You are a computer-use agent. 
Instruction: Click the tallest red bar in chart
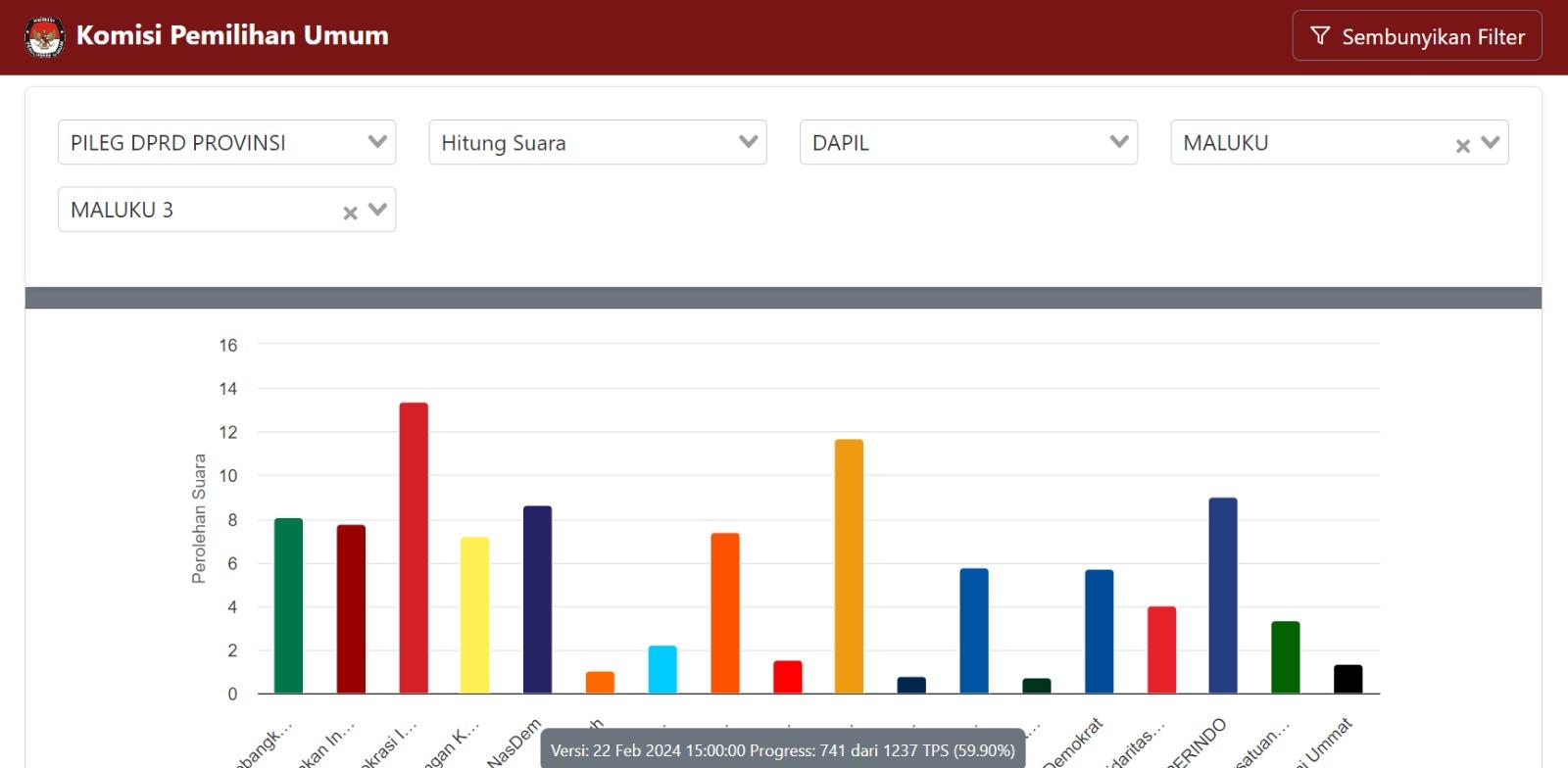[414, 549]
